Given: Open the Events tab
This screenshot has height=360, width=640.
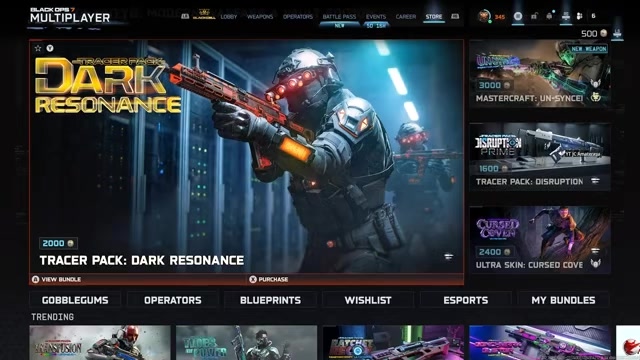Looking at the screenshot, I should 376,17.
